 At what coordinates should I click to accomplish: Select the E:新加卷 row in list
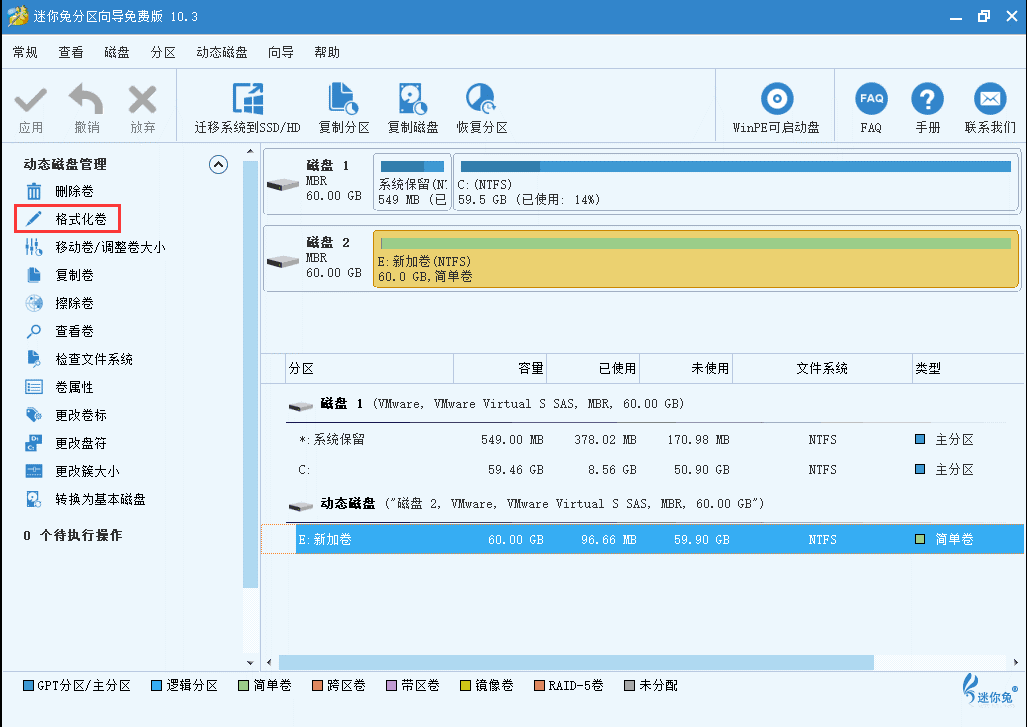(643, 539)
